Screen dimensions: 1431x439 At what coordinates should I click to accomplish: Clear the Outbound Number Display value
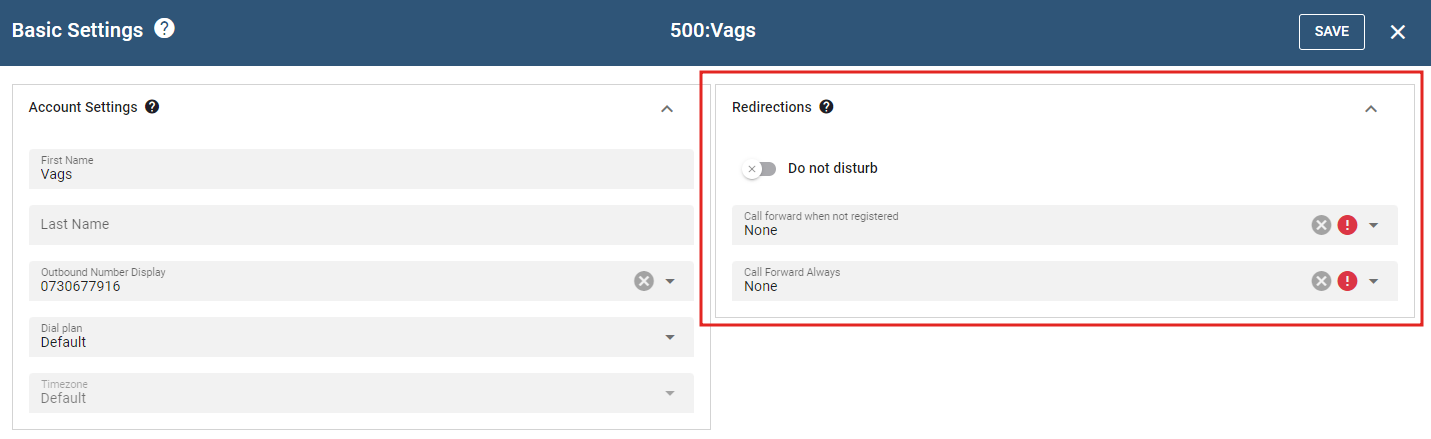click(644, 281)
